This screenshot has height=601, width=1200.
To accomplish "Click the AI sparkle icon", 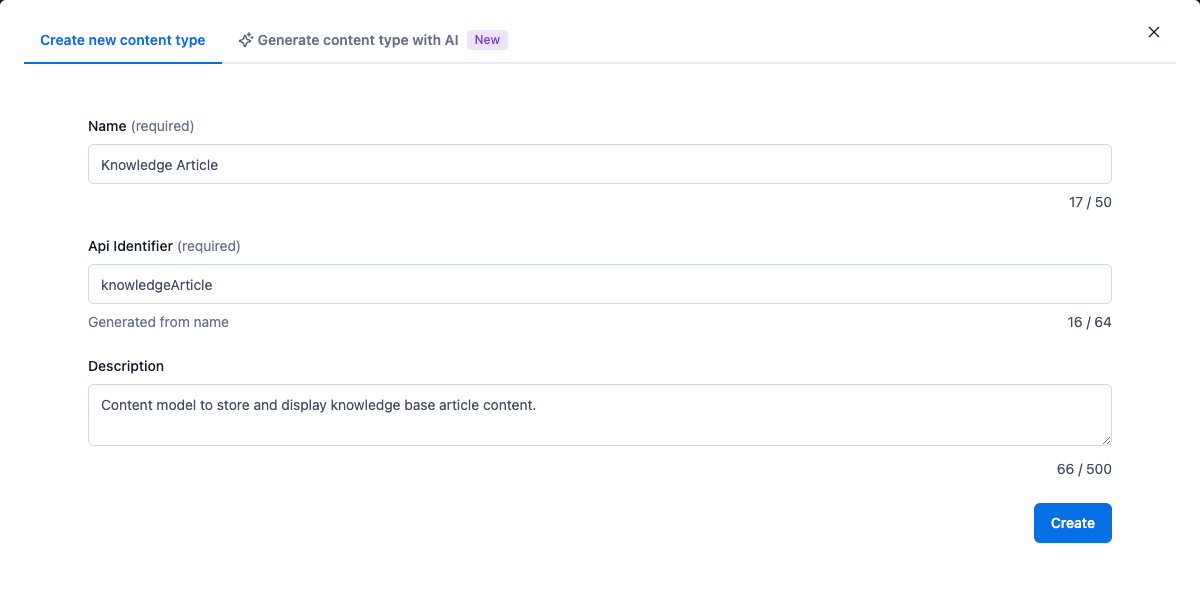I will pos(245,40).
